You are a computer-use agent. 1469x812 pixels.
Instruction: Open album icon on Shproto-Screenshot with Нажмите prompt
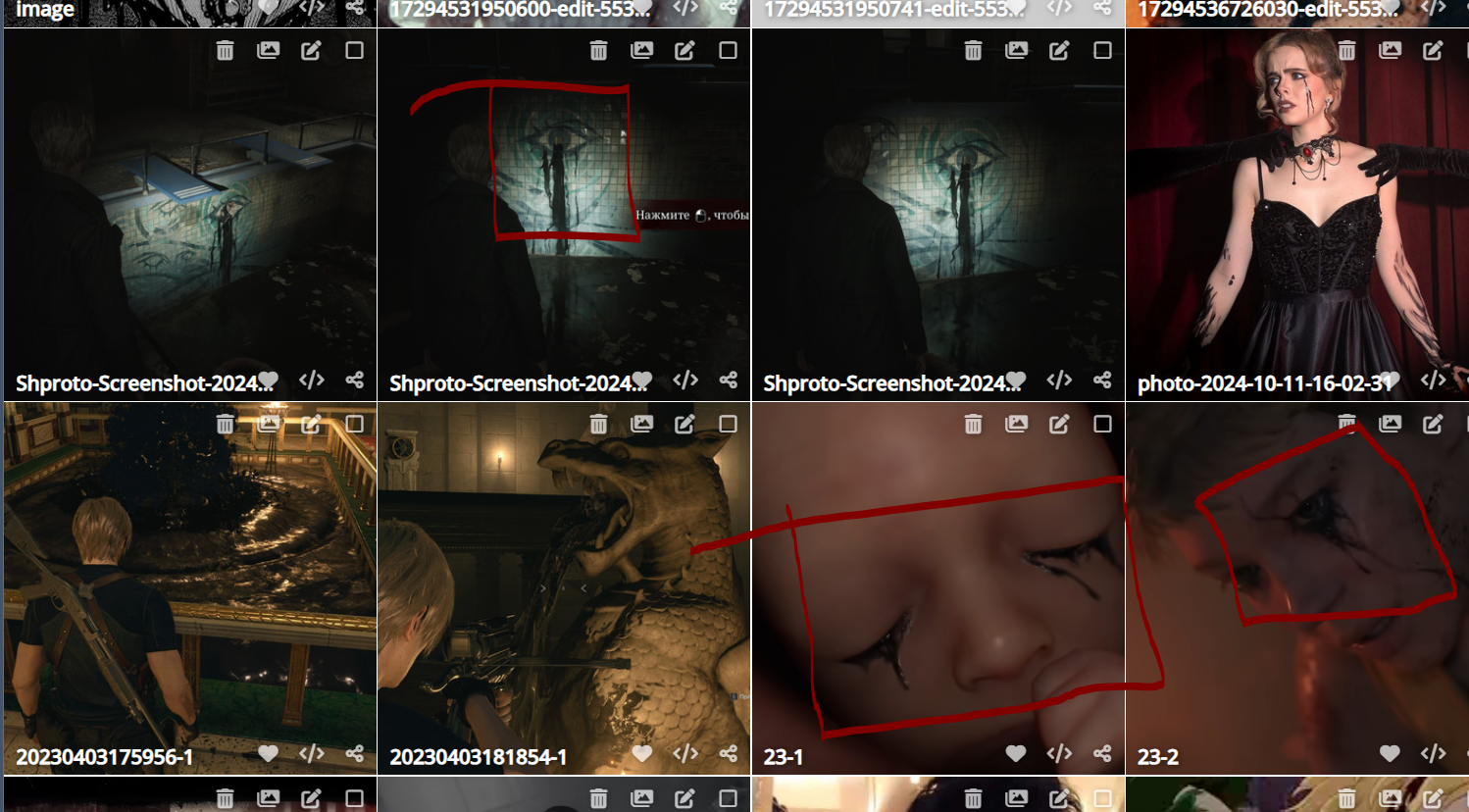(641, 50)
